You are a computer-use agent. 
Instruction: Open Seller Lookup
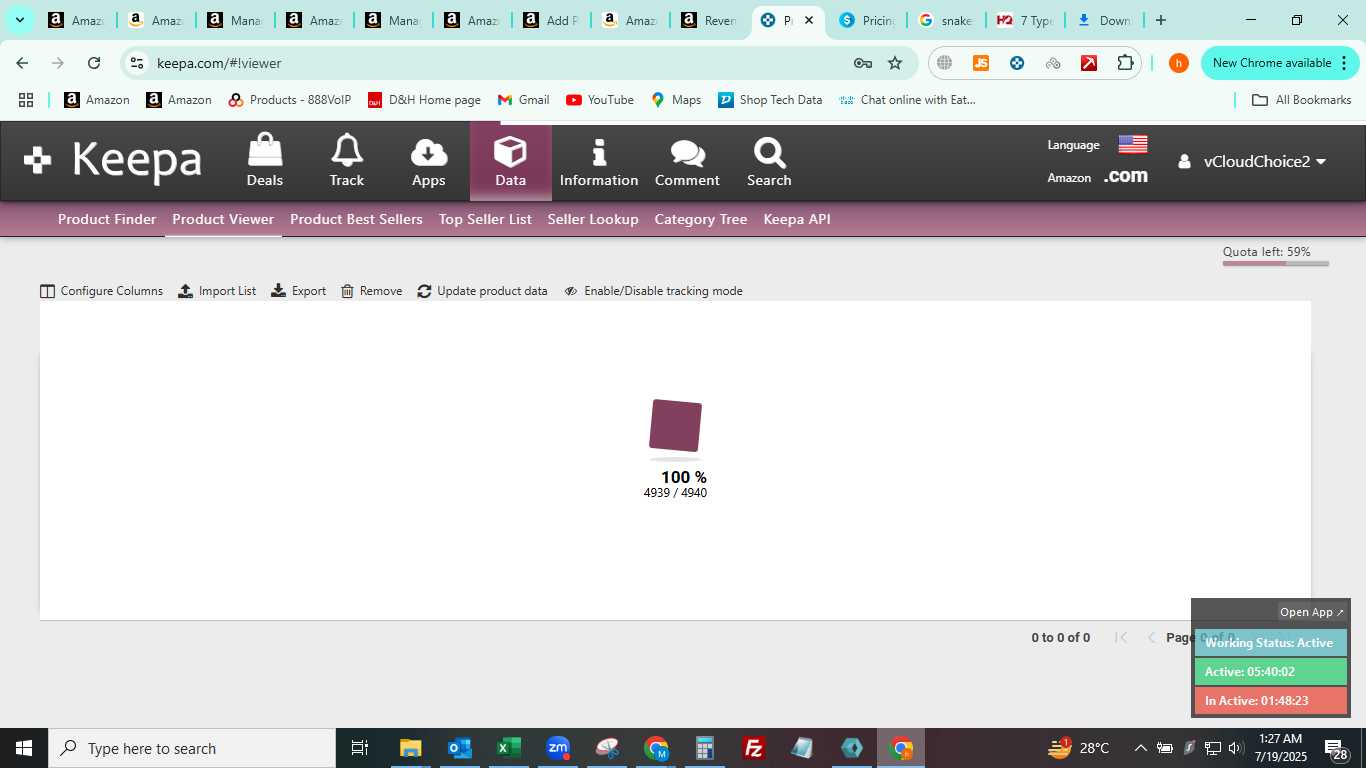tap(593, 219)
